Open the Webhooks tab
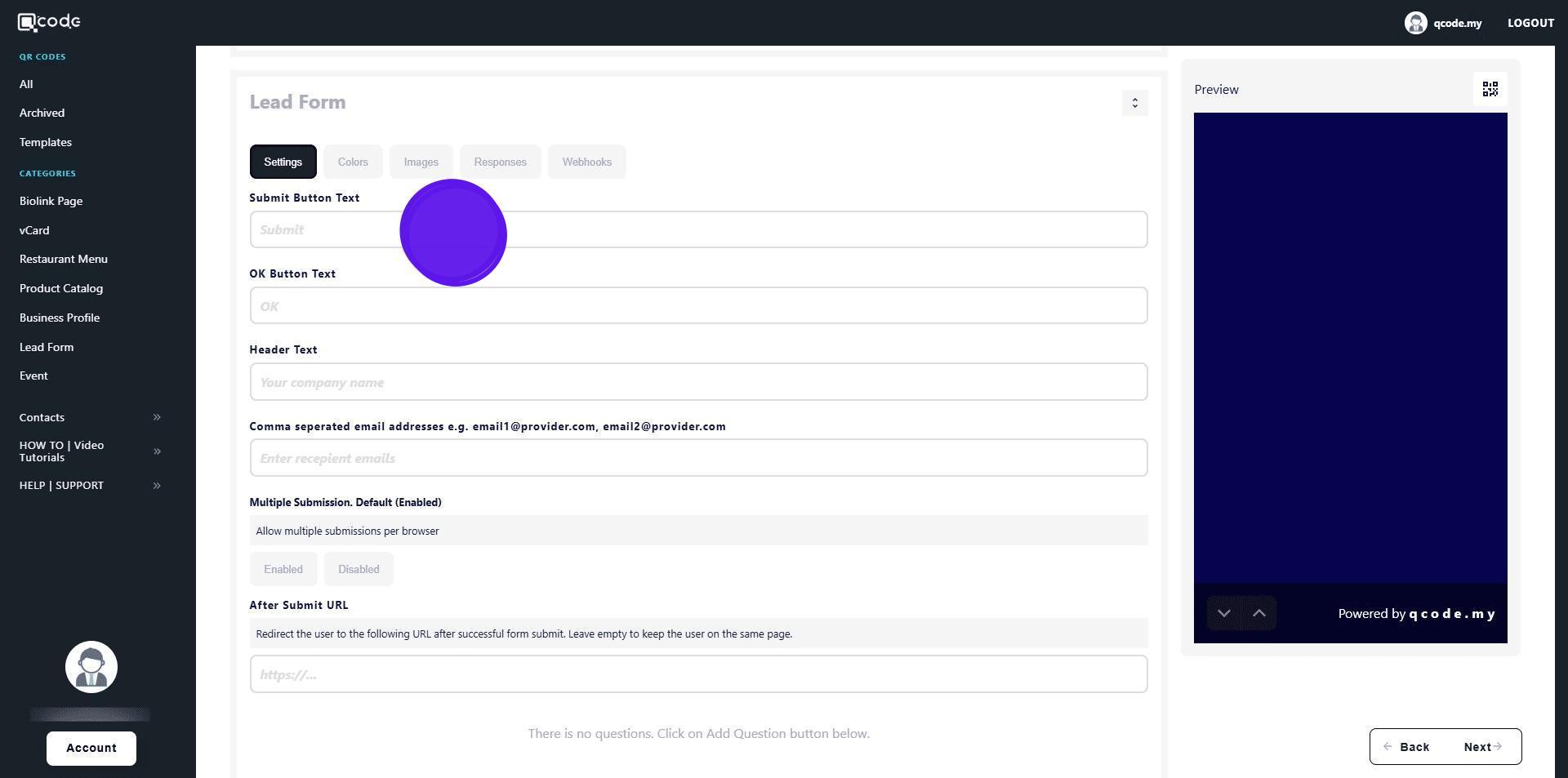Image resolution: width=1568 pixels, height=778 pixels. (586, 162)
